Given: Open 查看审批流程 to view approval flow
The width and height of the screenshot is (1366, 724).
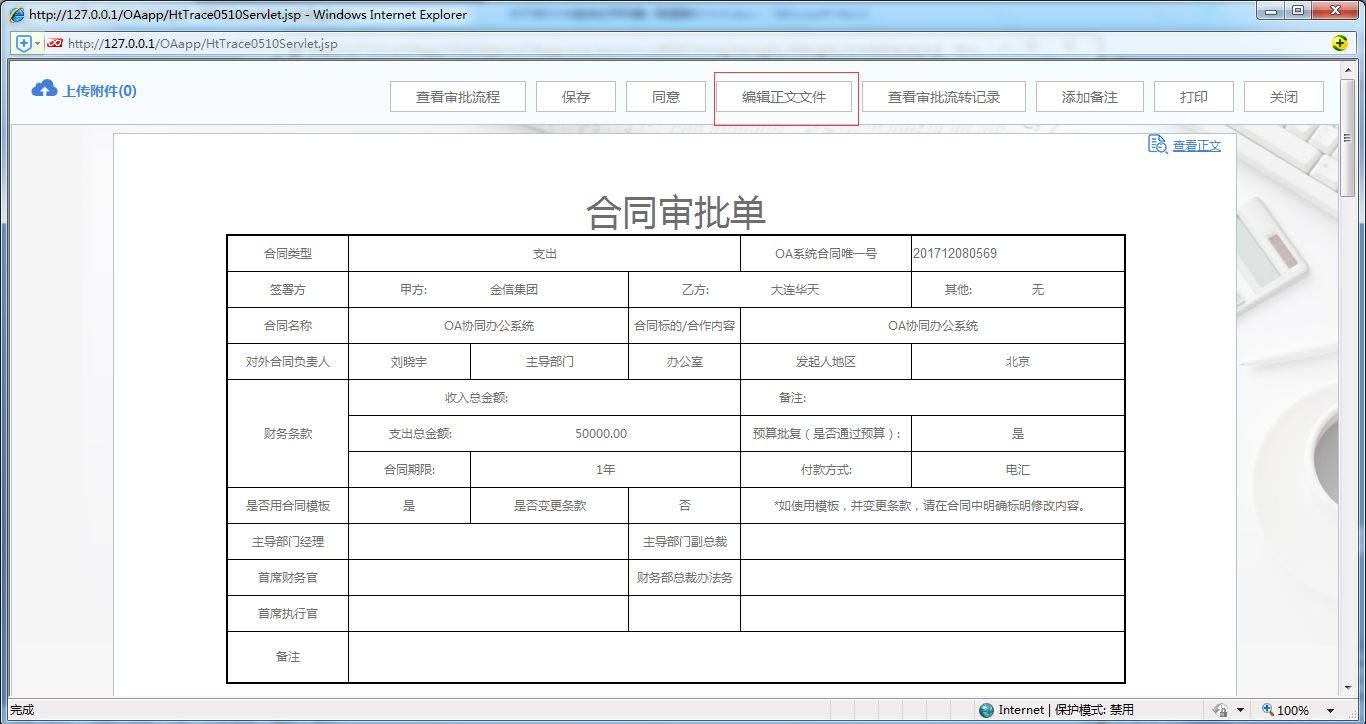Looking at the screenshot, I should click(457, 96).
